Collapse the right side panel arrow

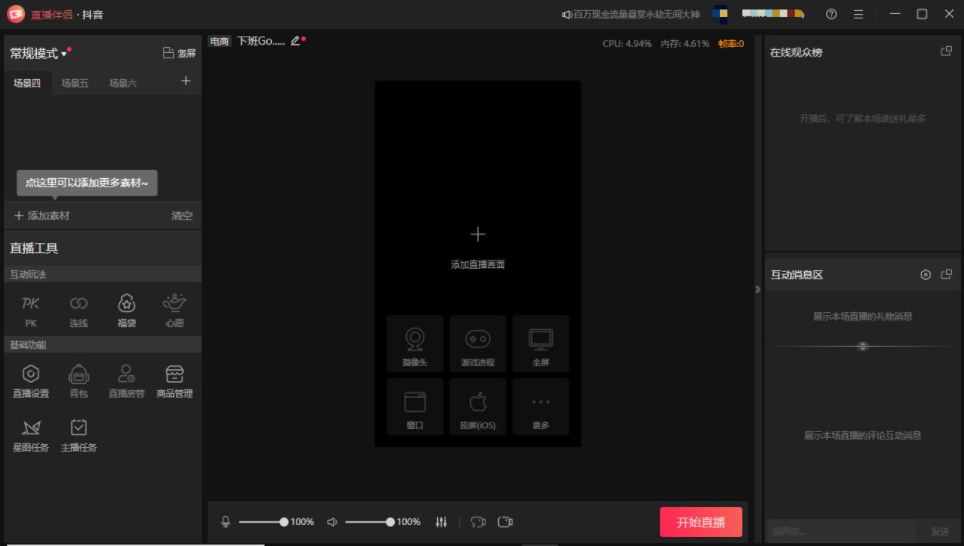pyautogui.click(x=757, y=289)
